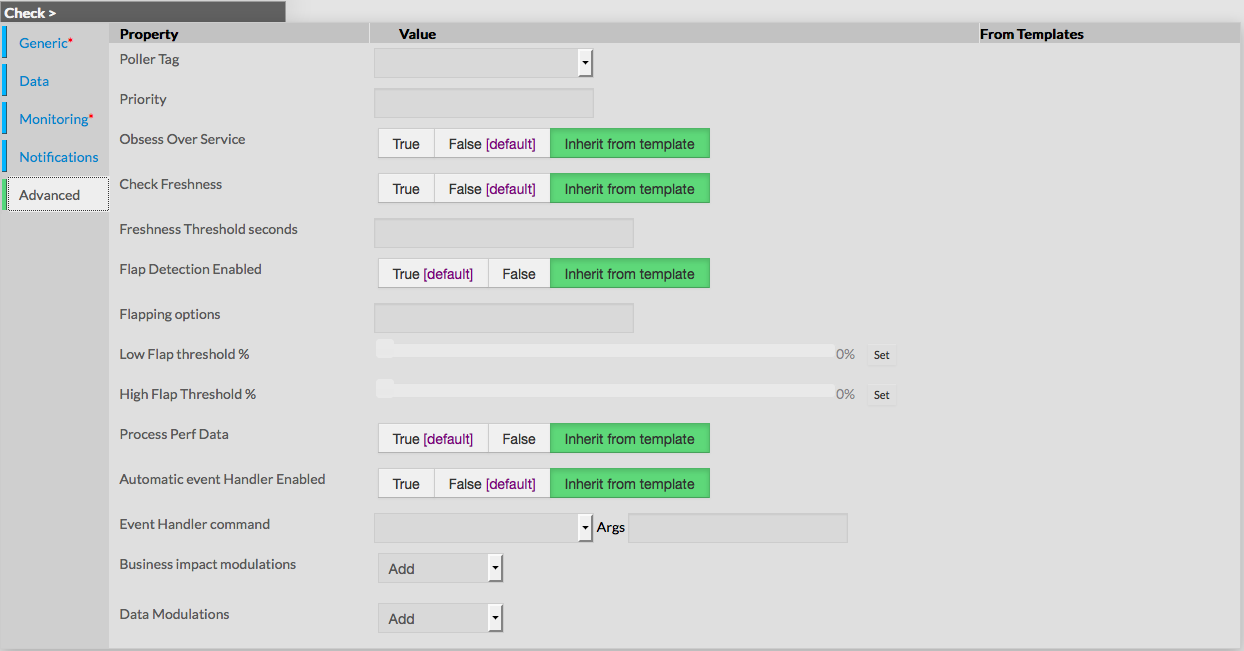Click Set button for Low Flap threshold
Screen dimensions: 1244x651
(x=881, y=355)
